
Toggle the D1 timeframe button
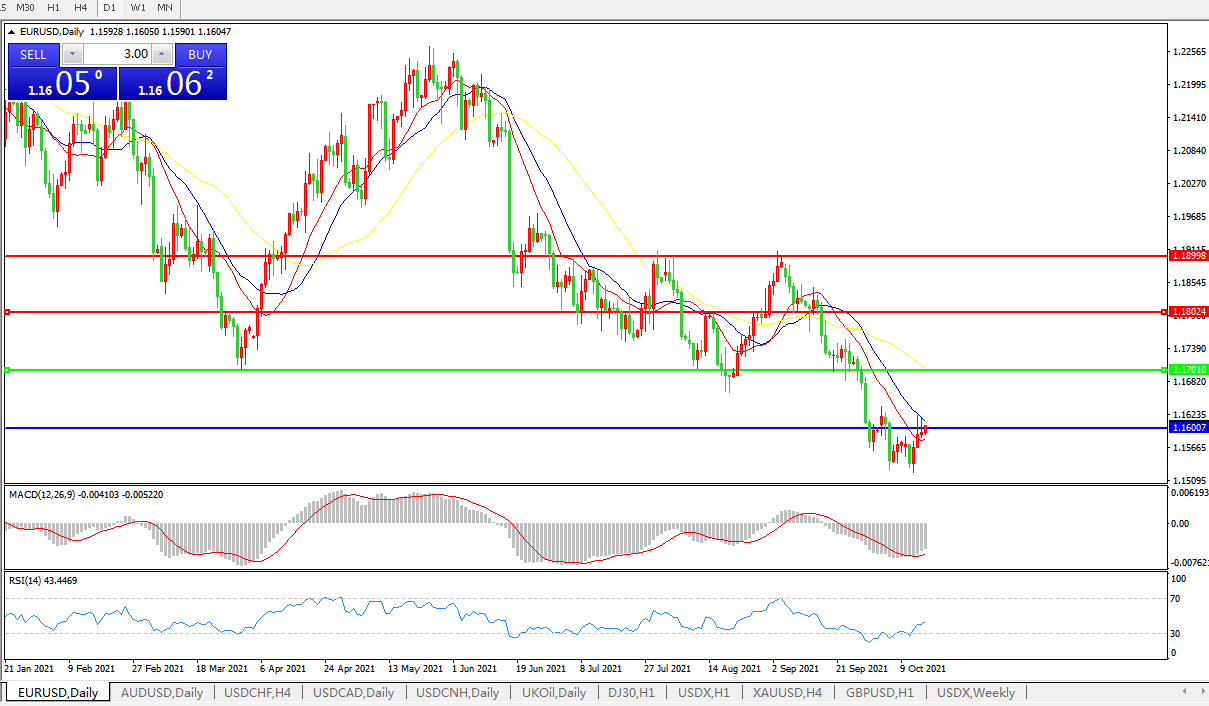(x=110, y=8)
